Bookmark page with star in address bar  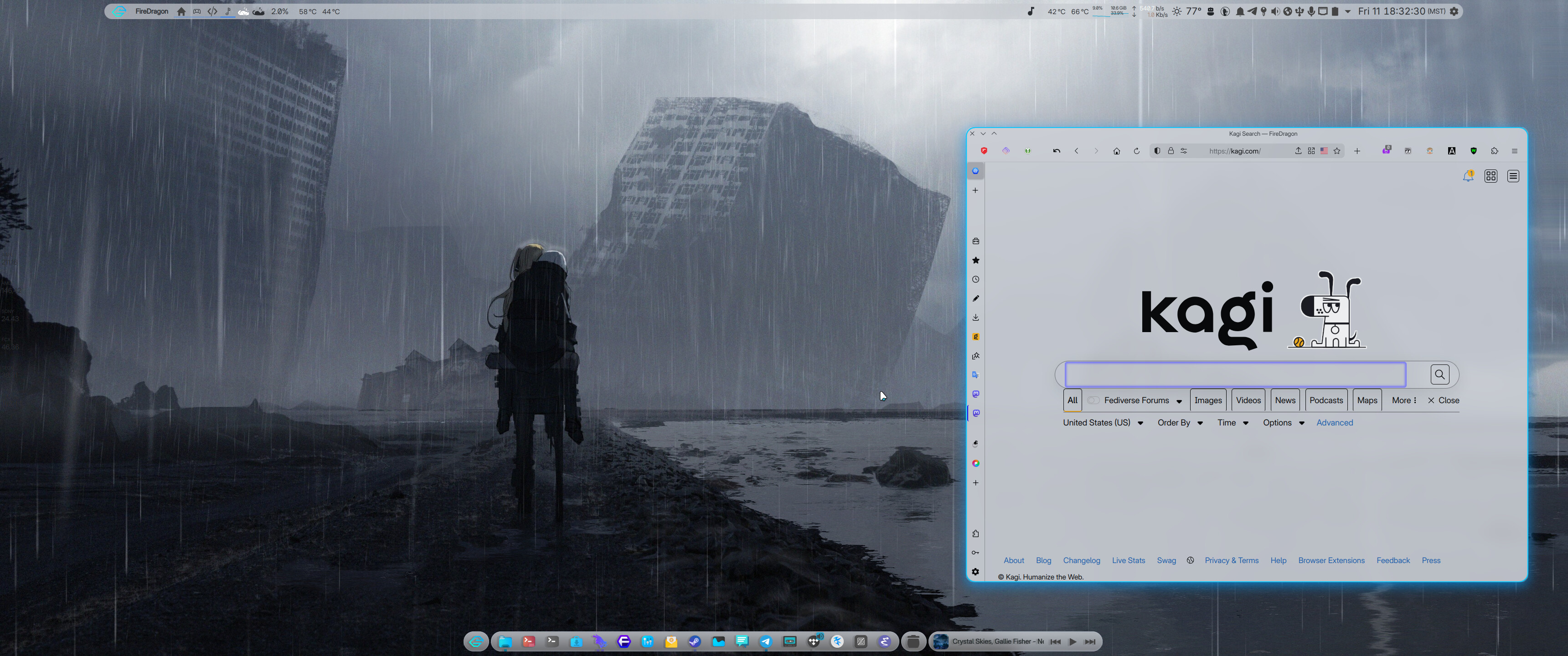1337,151
